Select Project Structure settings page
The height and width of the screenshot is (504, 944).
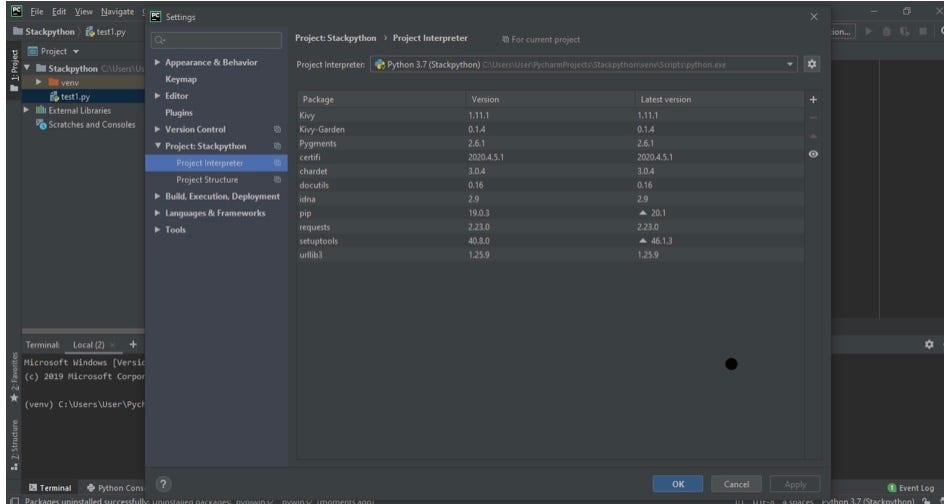point(206,179)
